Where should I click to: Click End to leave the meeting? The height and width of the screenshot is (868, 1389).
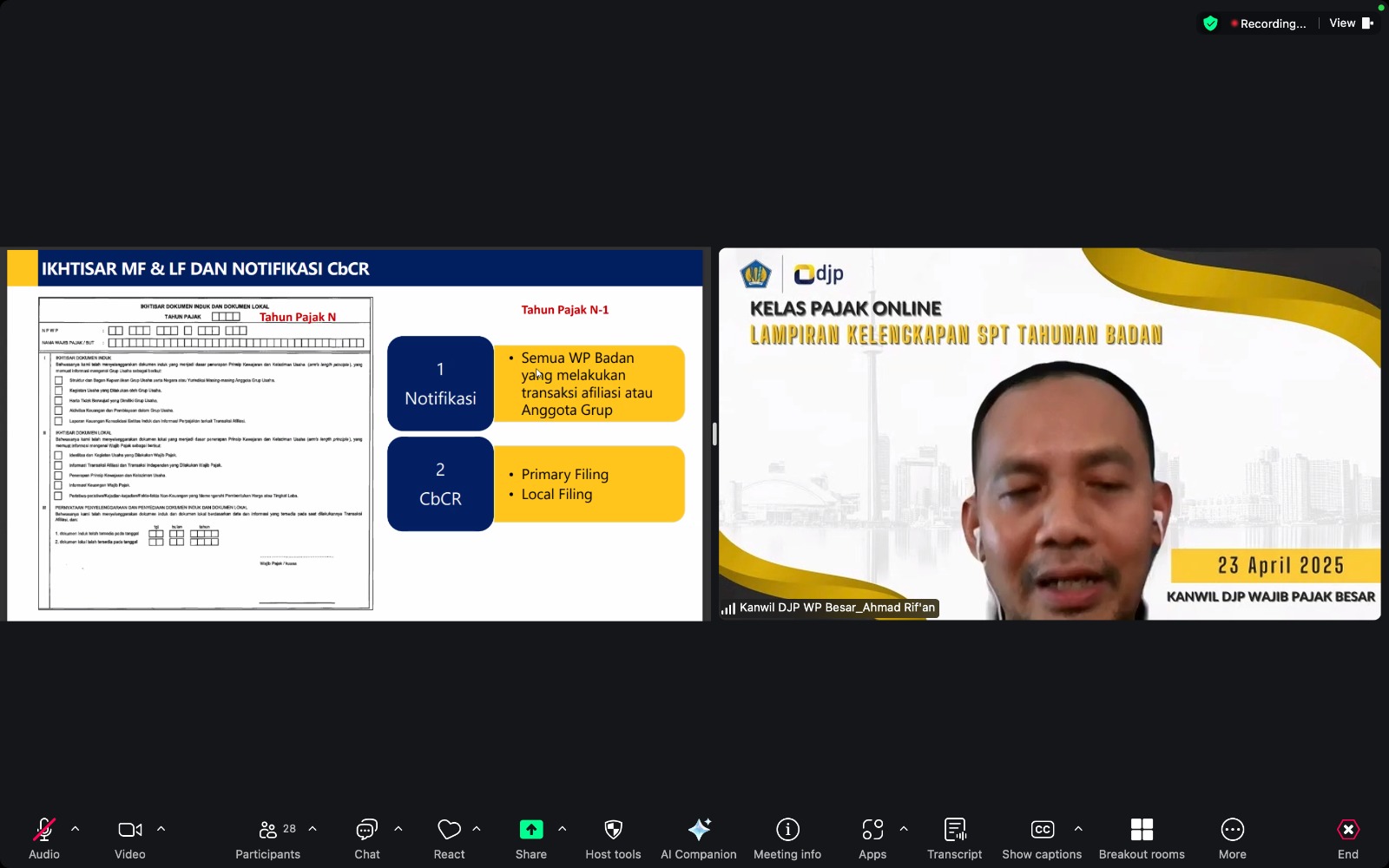(1348, 837)
